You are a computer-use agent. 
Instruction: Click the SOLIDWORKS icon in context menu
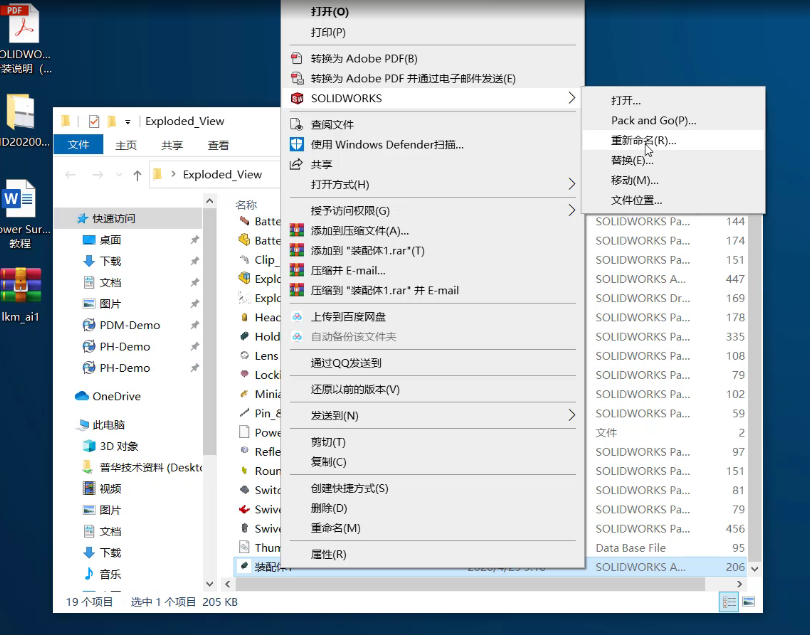click(297, 98)
